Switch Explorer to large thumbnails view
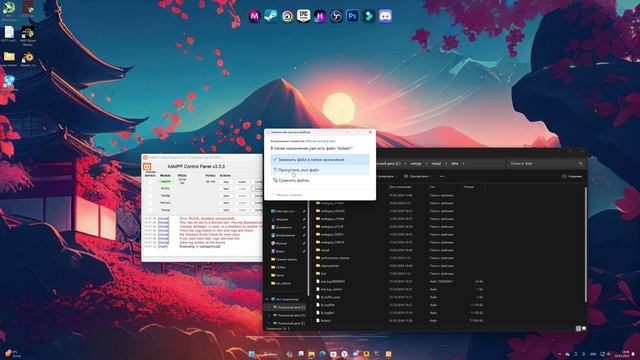 tap(584, 328)
